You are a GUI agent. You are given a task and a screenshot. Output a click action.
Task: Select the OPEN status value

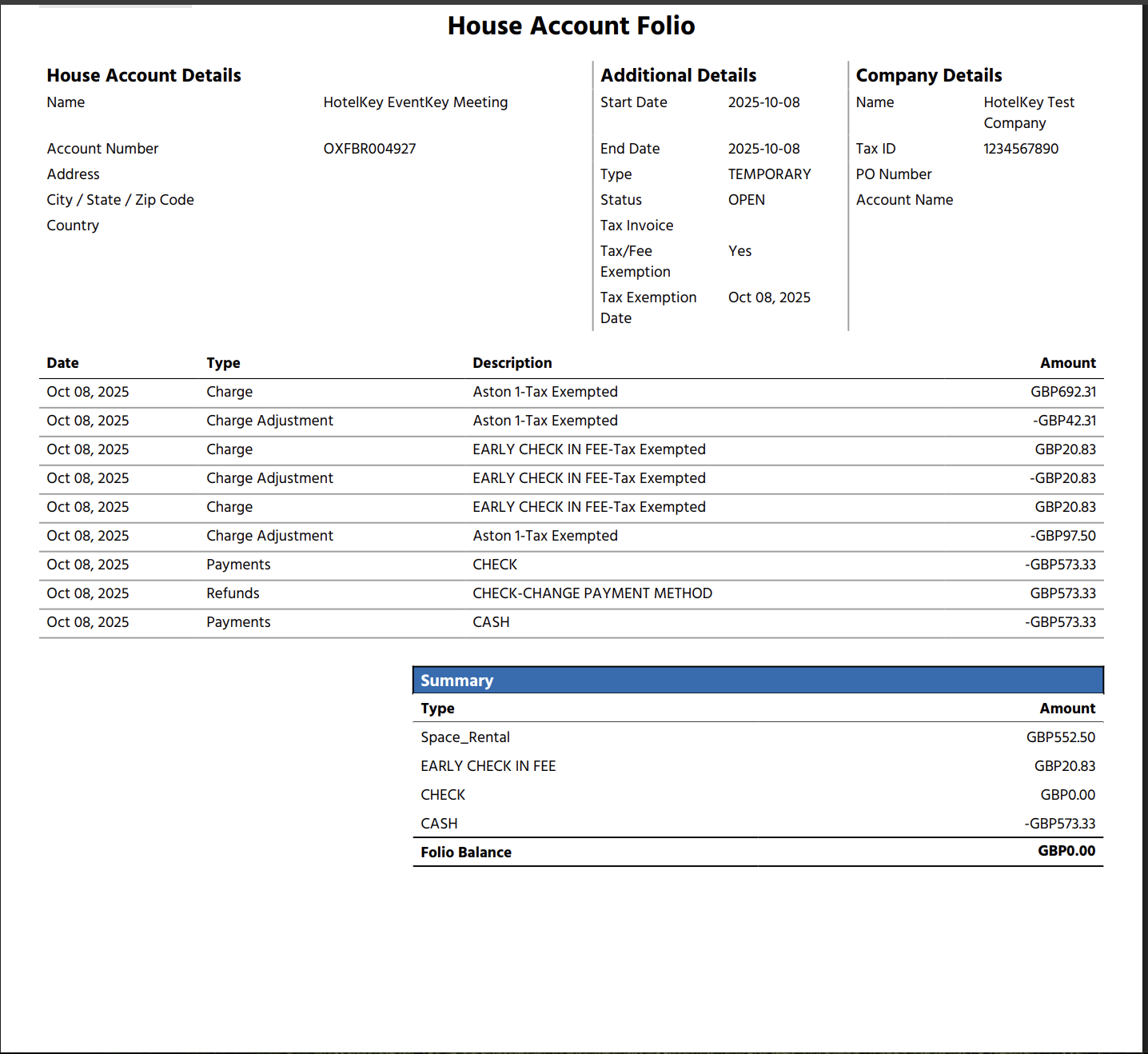(x=746, y=200)
